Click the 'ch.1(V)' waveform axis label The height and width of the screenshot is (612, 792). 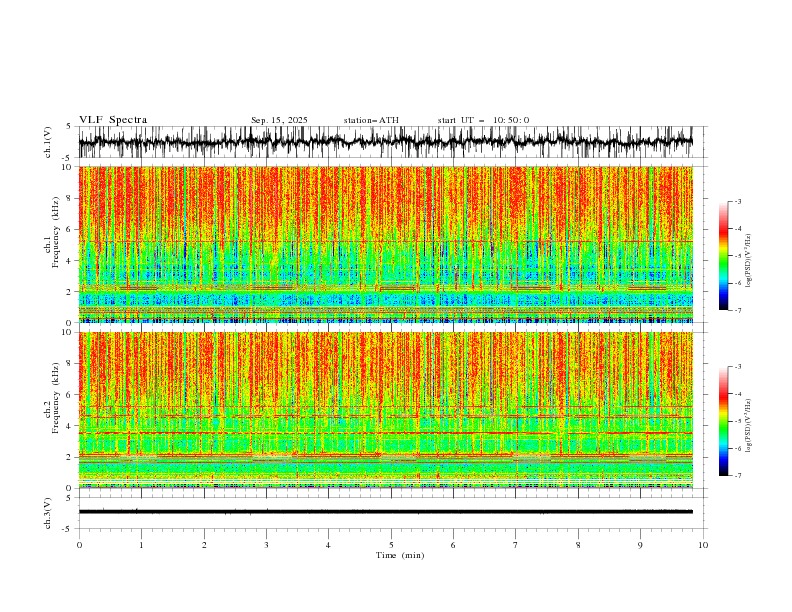click(x=48, y=142)
